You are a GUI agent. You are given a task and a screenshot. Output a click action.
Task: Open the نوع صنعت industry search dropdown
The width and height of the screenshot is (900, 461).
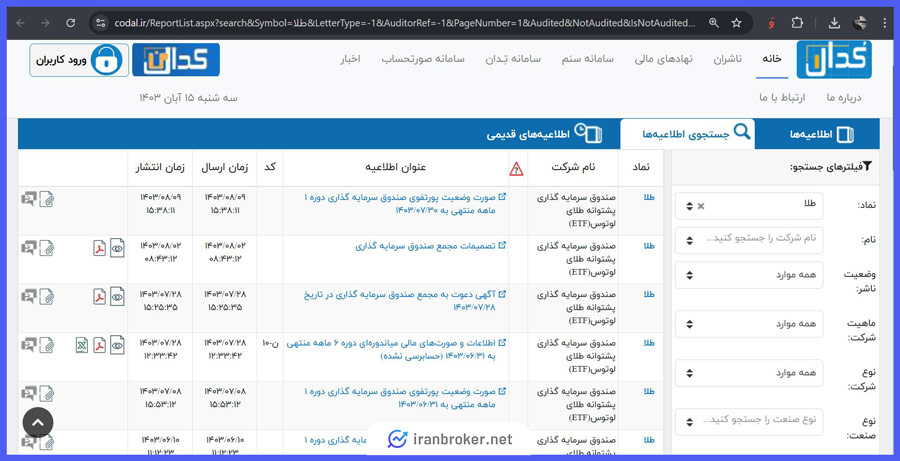749,422
